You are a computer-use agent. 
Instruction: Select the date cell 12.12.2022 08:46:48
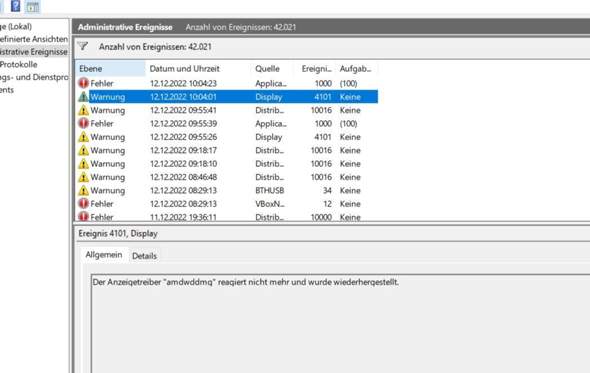183,177
